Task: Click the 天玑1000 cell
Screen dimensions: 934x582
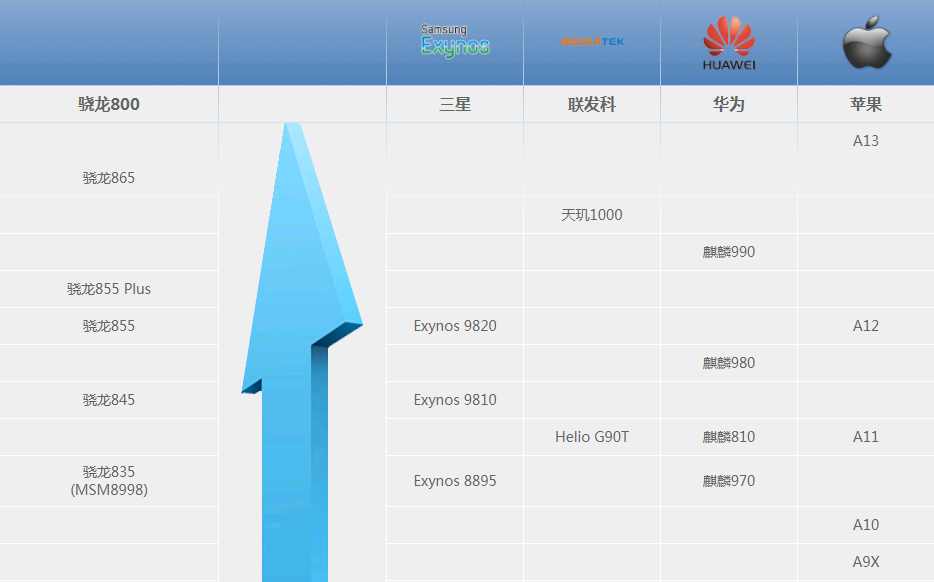Action: [592, 215]
